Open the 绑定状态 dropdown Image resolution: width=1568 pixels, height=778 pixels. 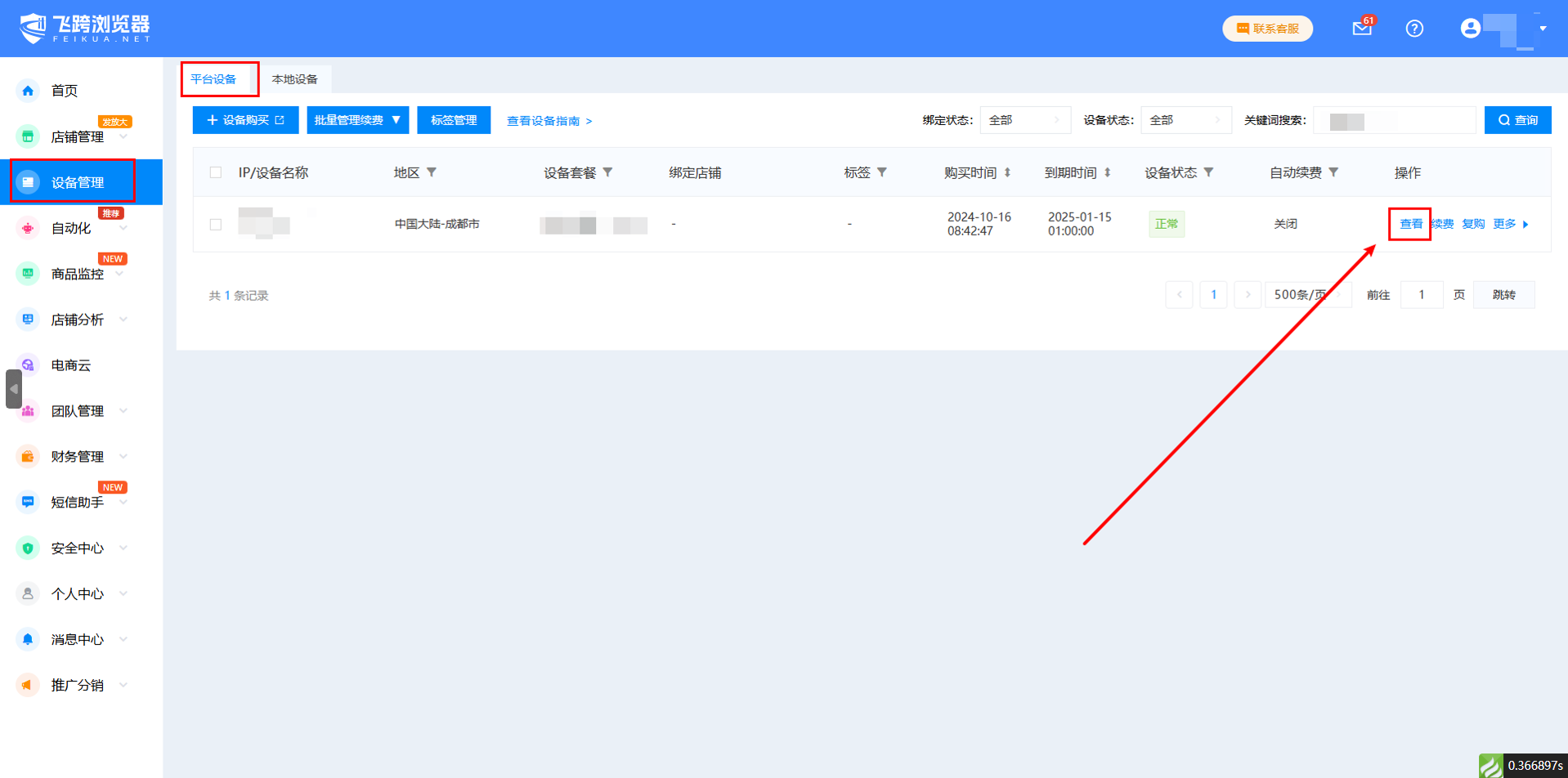pos(1025,120)
